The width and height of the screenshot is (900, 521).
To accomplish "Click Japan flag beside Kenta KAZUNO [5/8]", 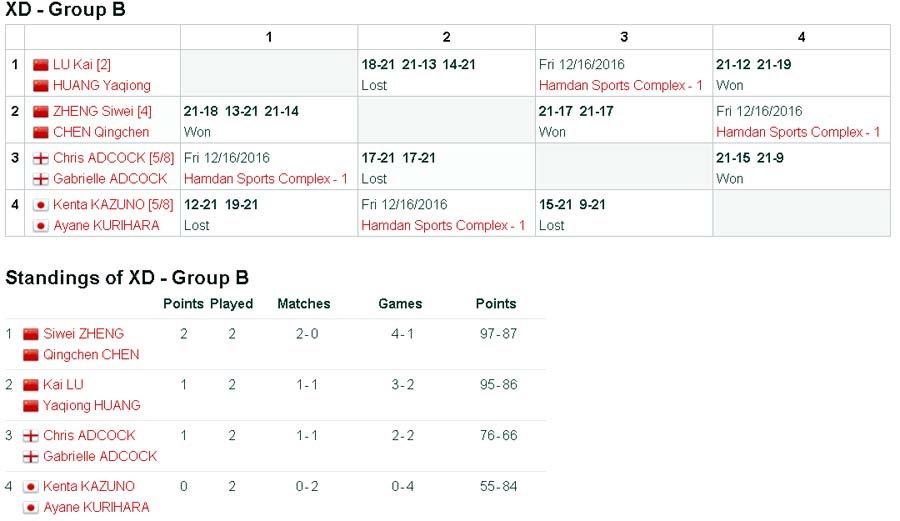I will tap(41, 205).
